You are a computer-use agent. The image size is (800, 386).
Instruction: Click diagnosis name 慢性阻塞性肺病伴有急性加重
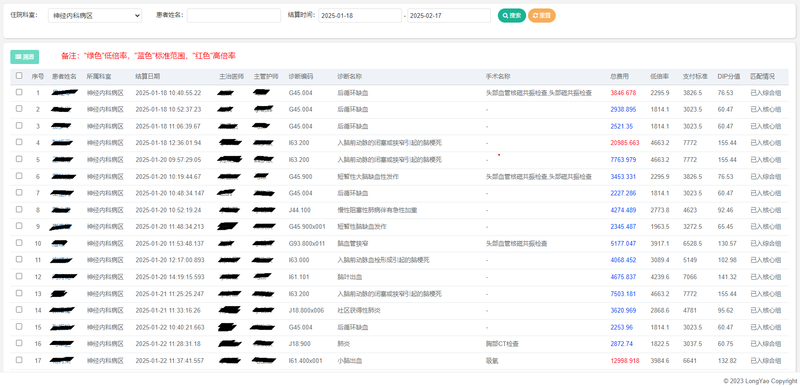[377, 210]
